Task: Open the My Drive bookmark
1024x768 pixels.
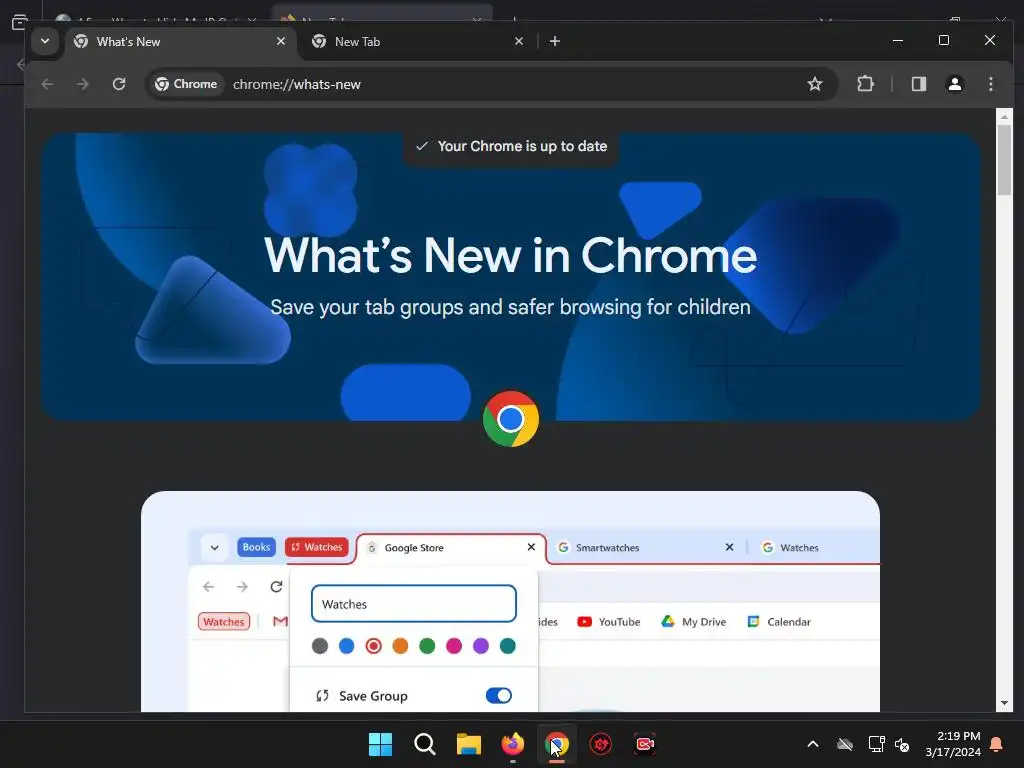Action: (694, 622)
